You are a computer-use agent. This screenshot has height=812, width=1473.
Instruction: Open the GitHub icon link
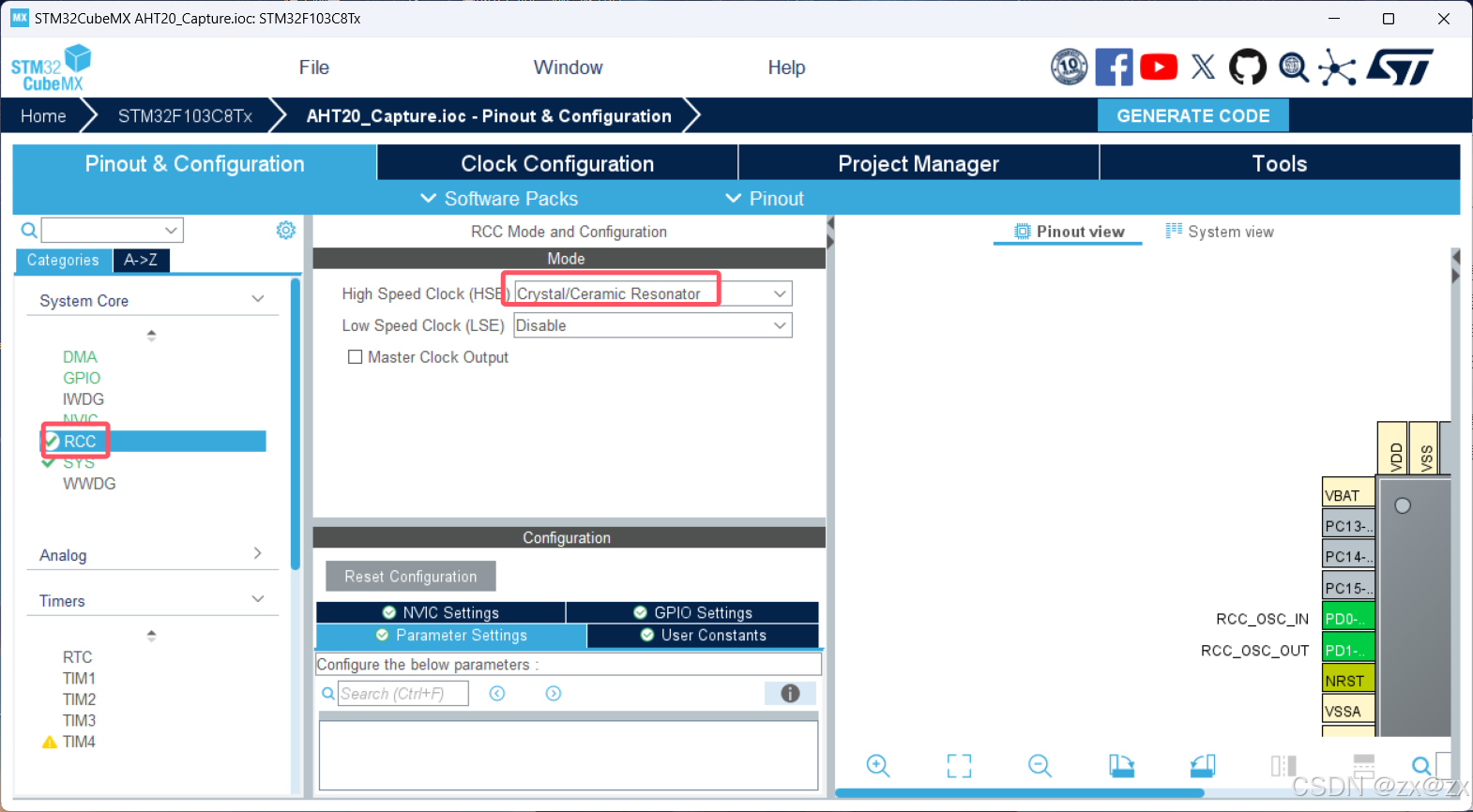[1248, 68]
